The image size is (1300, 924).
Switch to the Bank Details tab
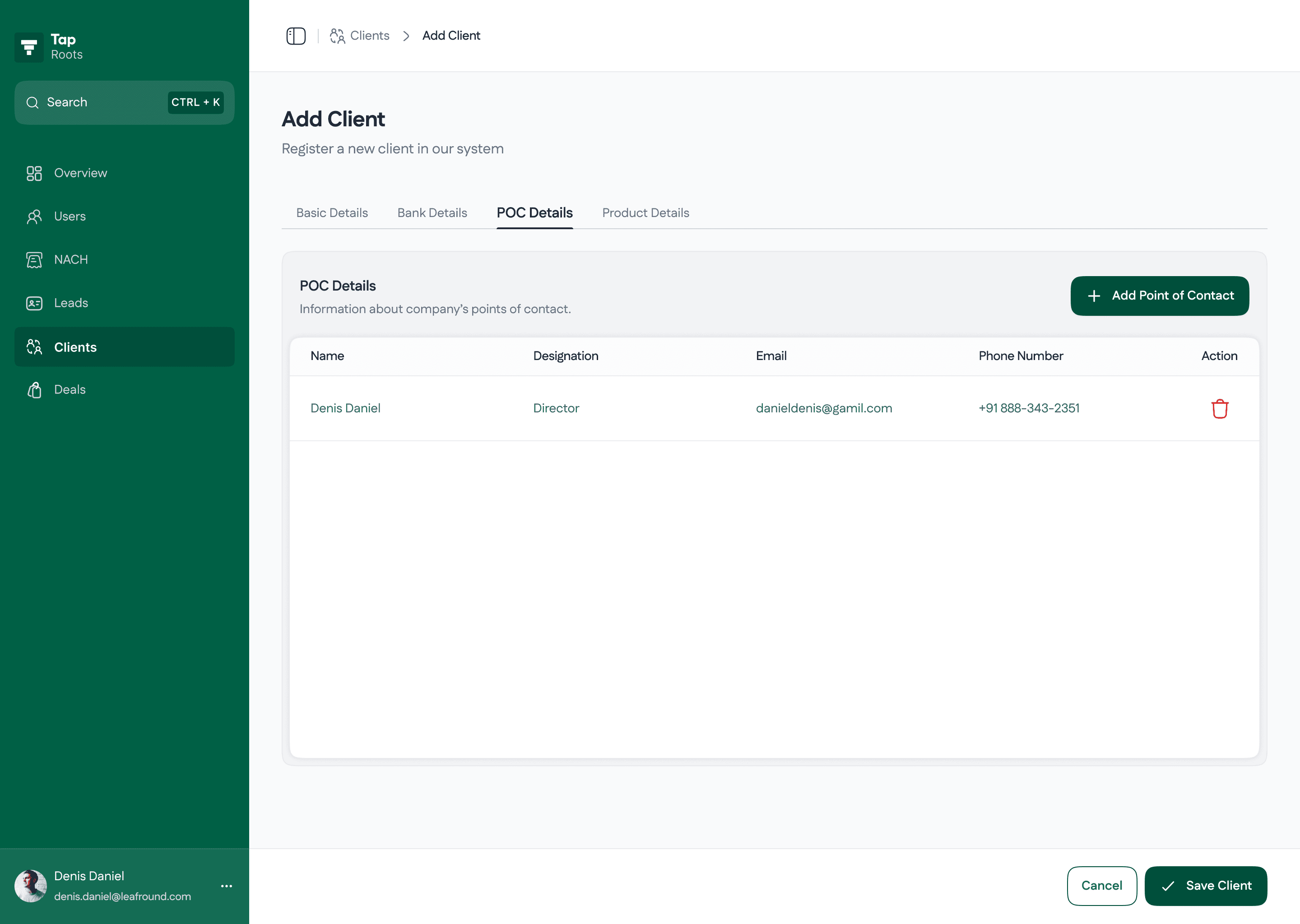point(432,213)
